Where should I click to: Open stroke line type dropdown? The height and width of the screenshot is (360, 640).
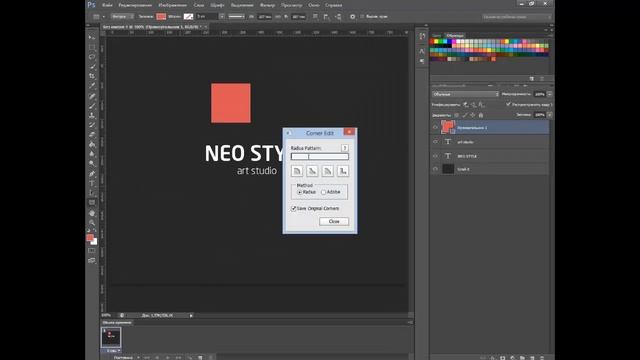click(x=236, y=17)
